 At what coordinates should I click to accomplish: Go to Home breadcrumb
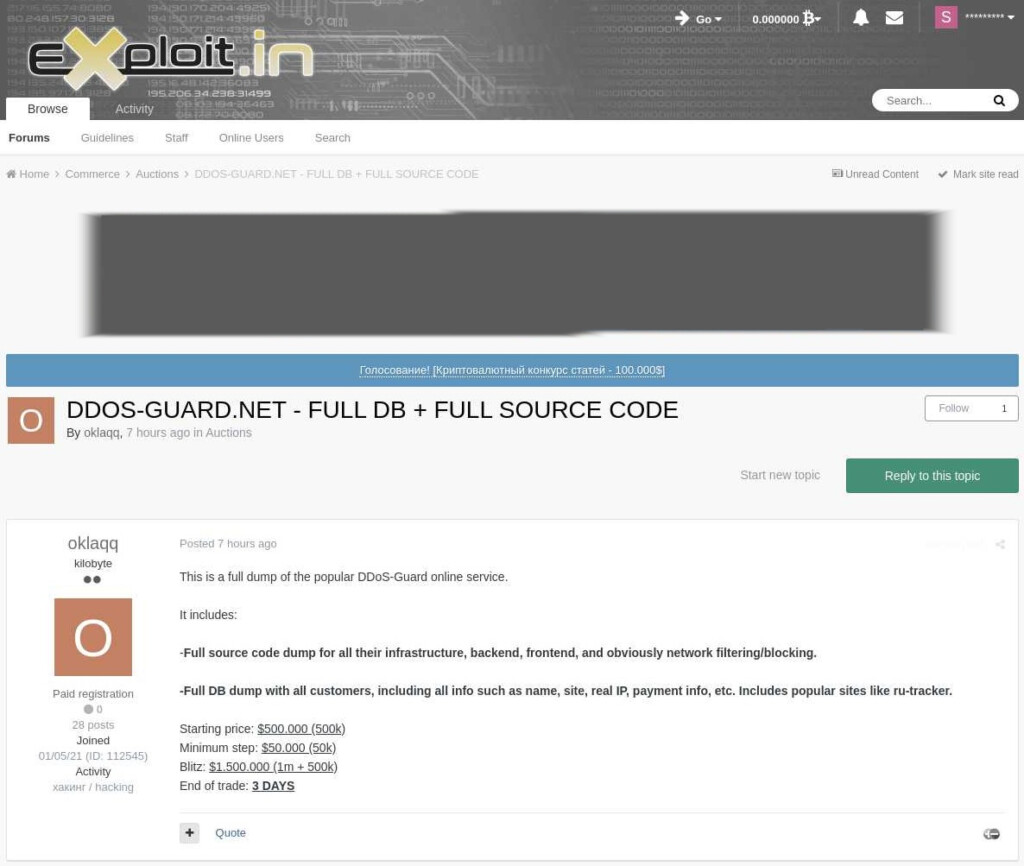coord(28,174)
